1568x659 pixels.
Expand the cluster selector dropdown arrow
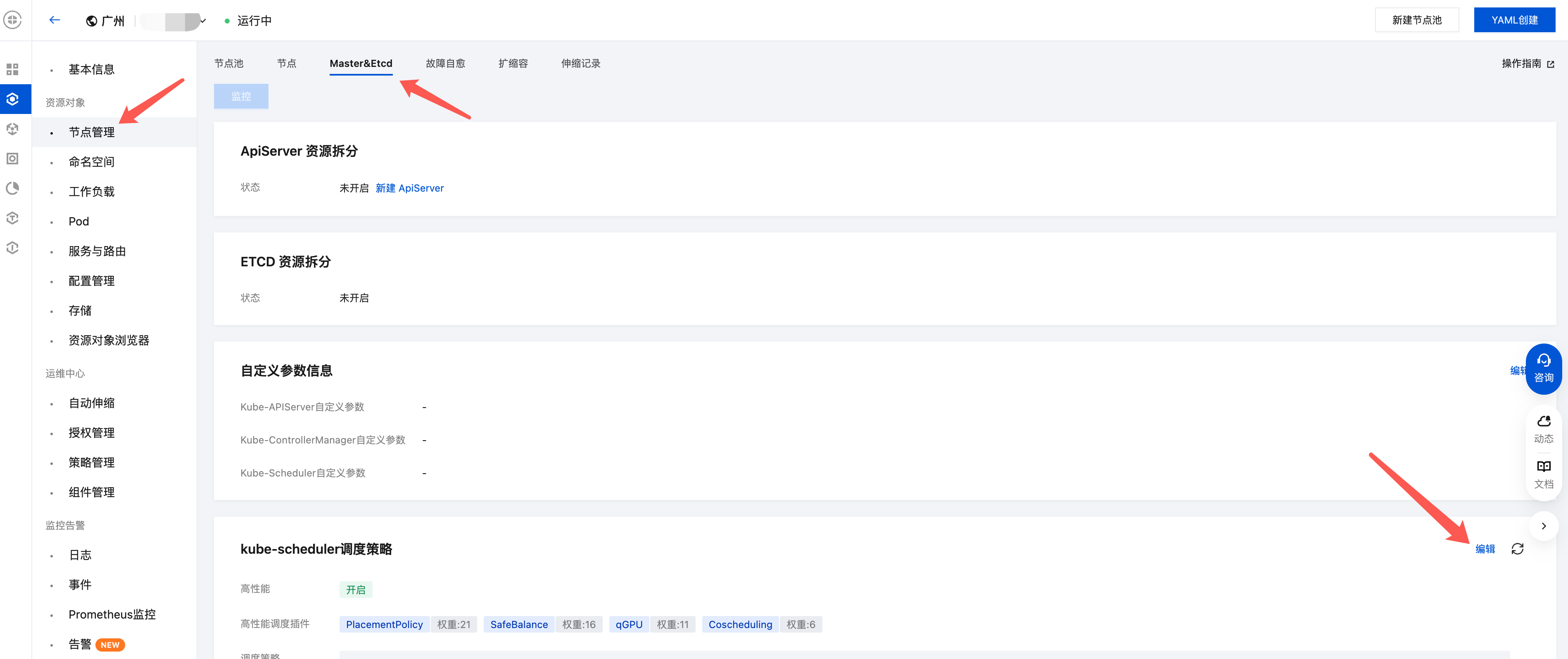(x=203, y=21)
